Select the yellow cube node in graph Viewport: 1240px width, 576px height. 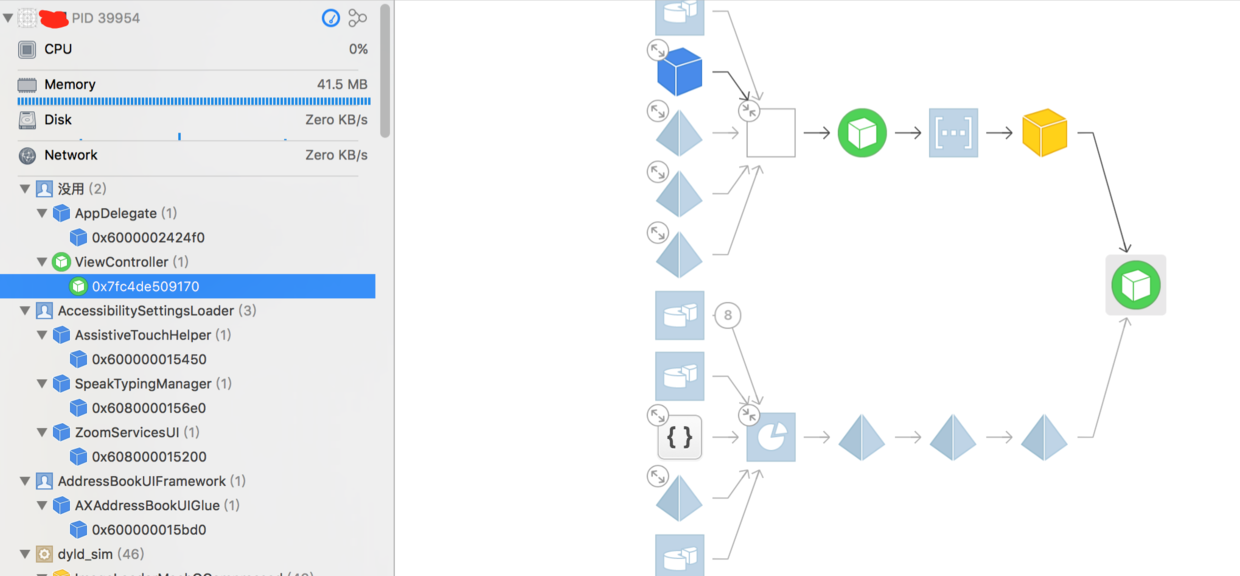(x=1045, y=133)
